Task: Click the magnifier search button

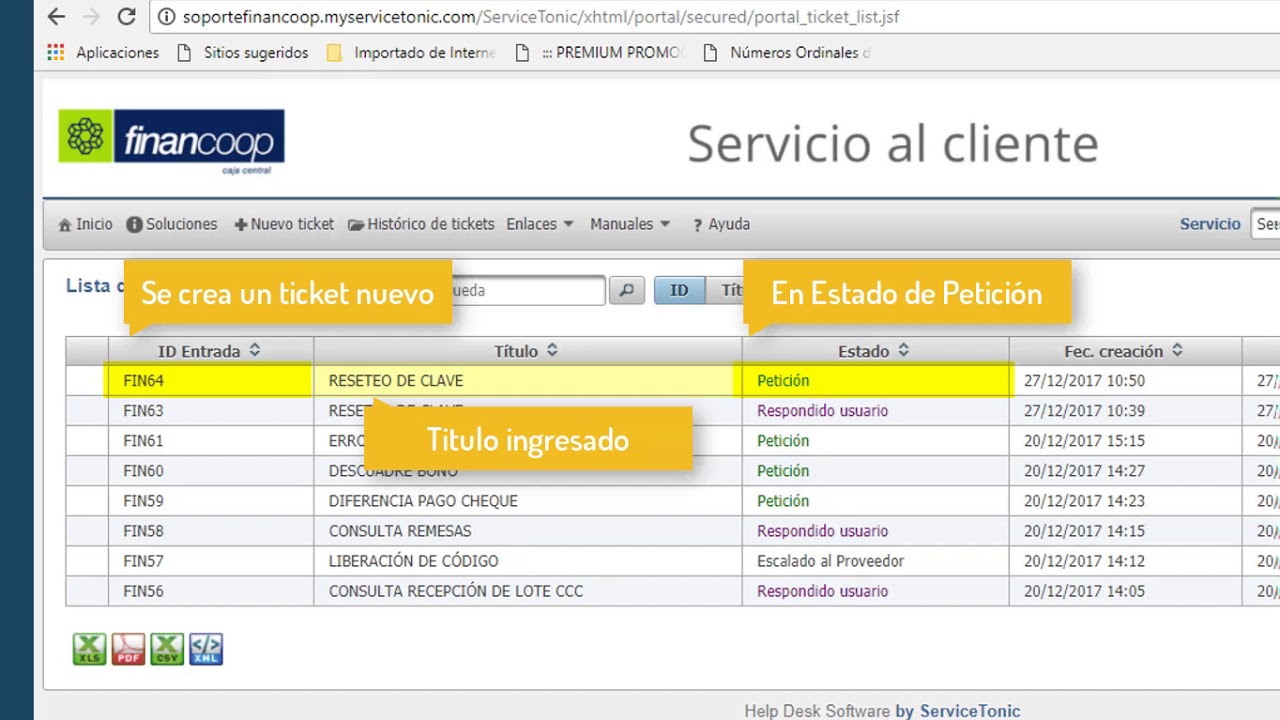Action: pyautogui.click(x=627, y=290)
